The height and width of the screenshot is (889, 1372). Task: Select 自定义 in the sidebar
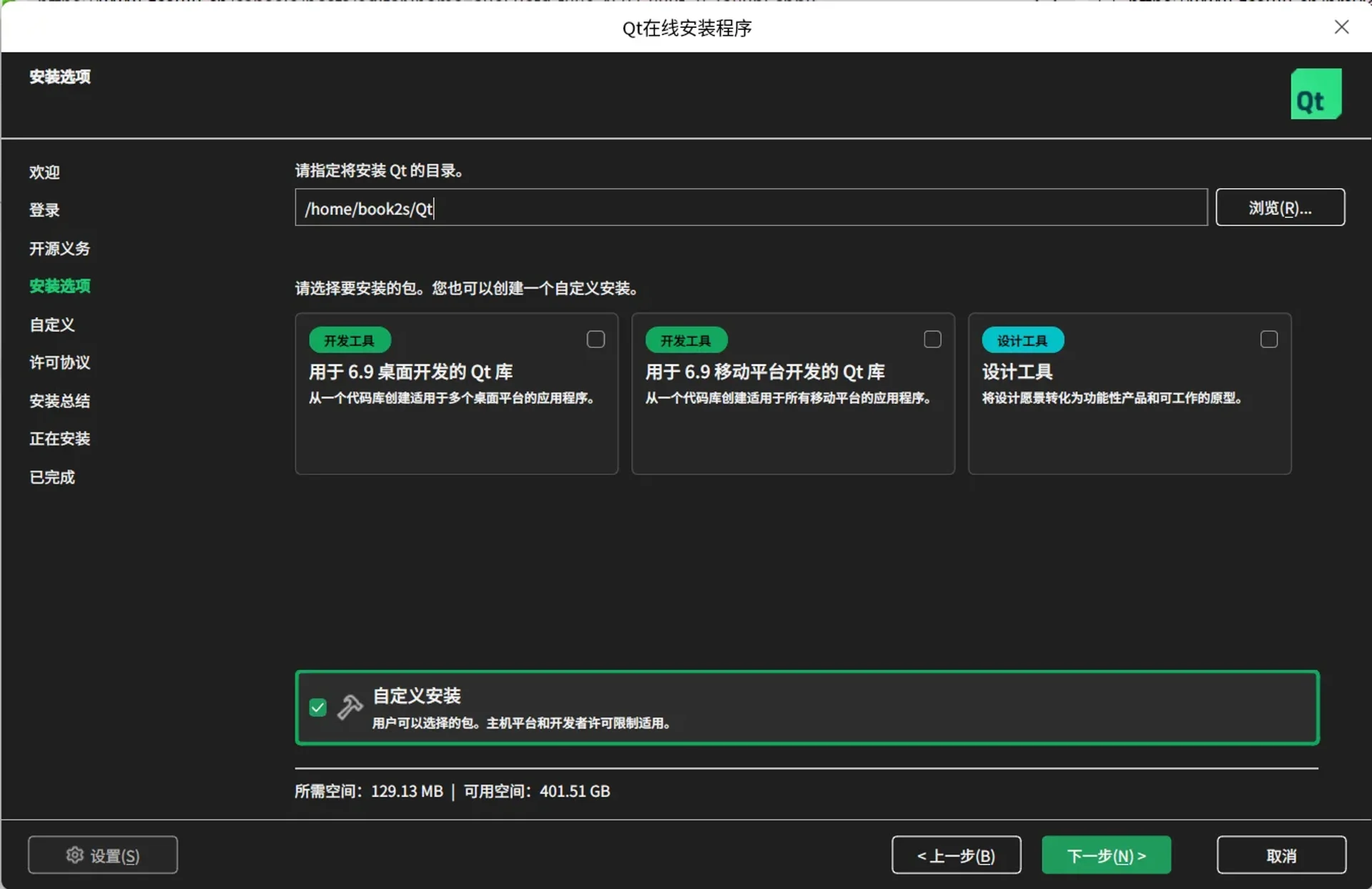pyautogui.click(x=51, y=324)
